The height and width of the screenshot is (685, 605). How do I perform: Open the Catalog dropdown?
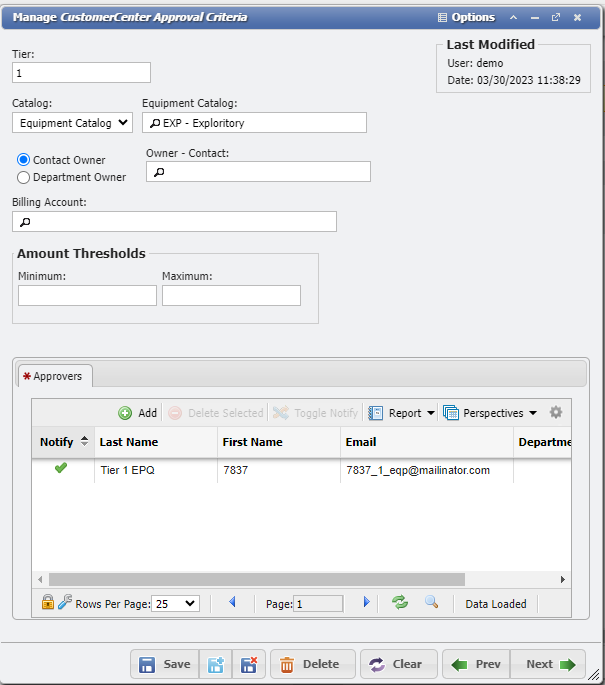click(72, 123)
